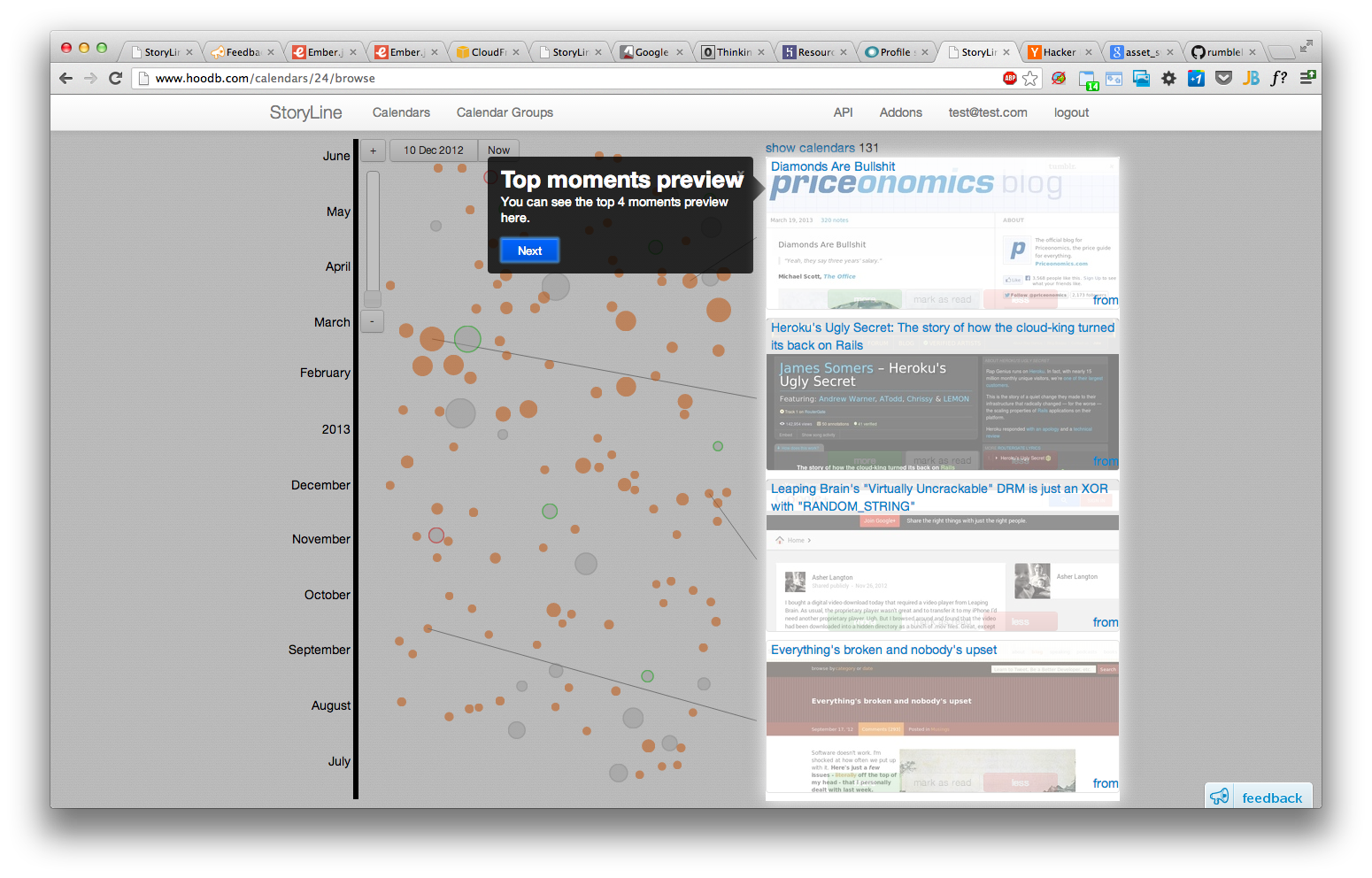1372x878 pixels.
Task: Click the JB extension icon
Action: 1251,78
